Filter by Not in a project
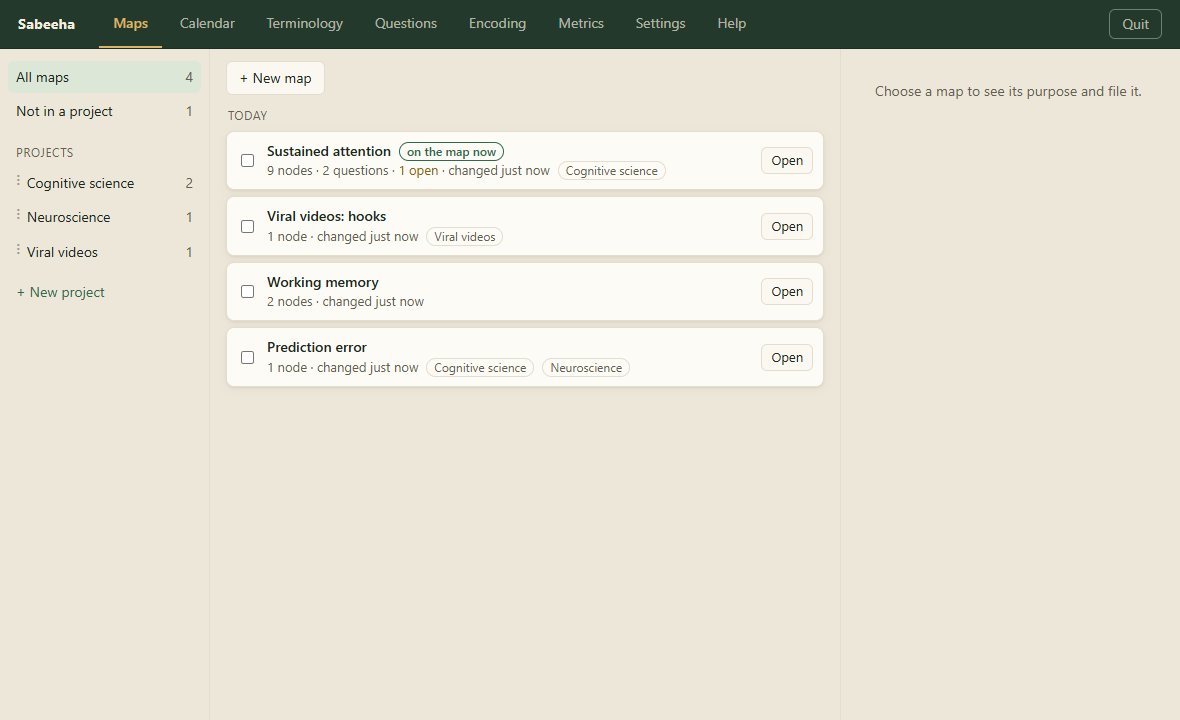 [105, 111]
